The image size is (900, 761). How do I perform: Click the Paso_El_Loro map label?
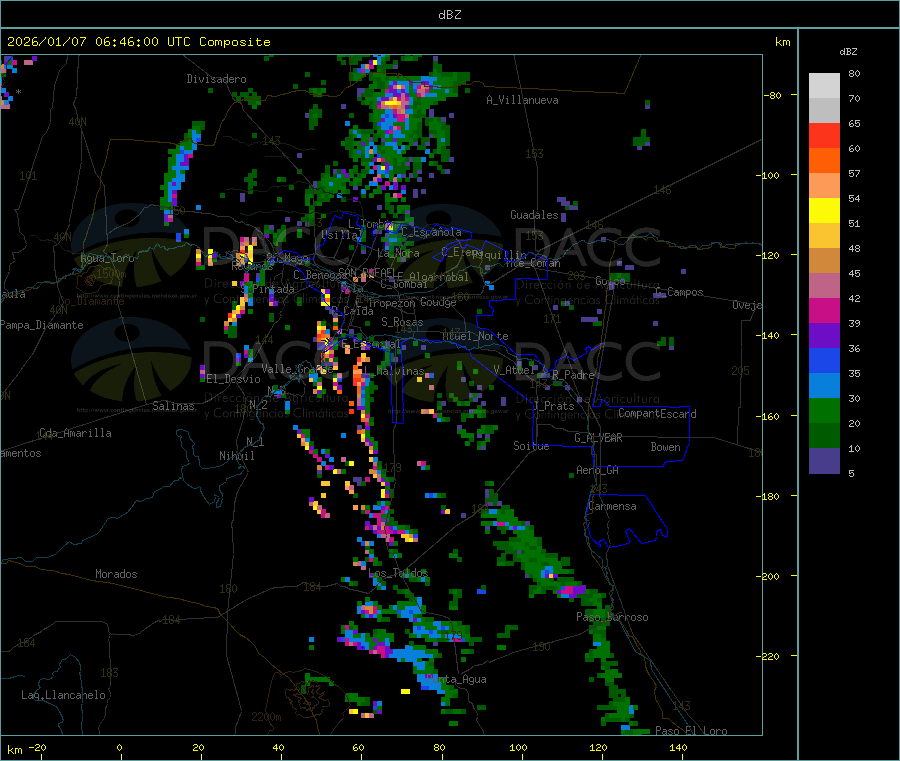point(692,731)
